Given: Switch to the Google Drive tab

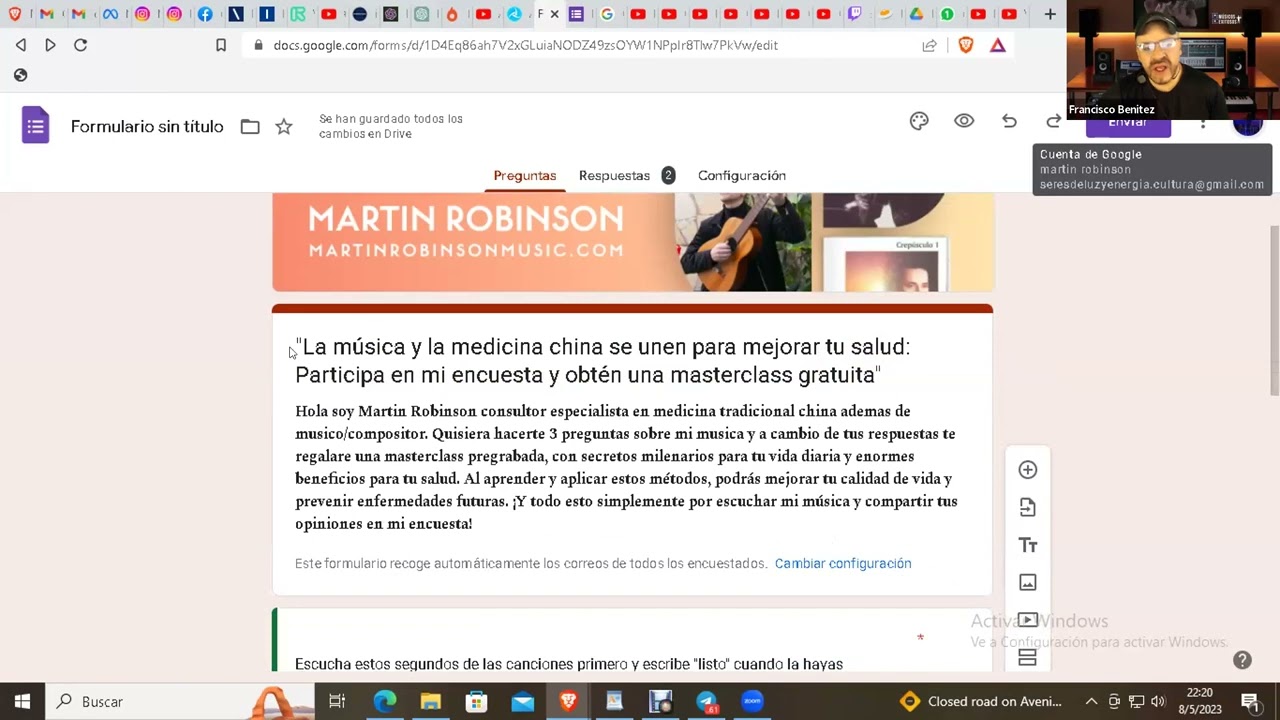Looking at the screenshot, I should coord(916,14).
